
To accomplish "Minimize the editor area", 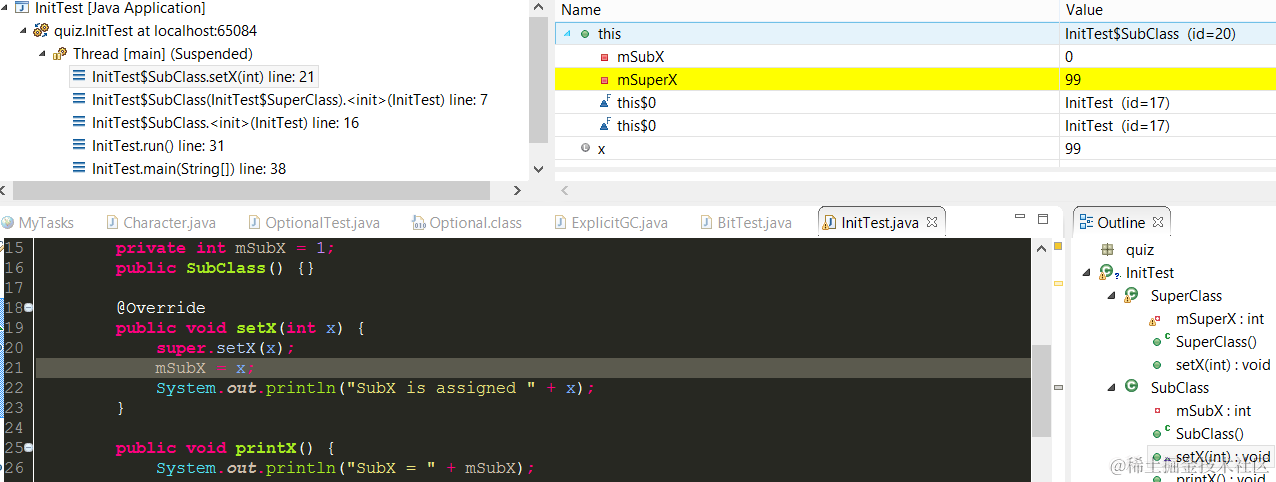I will (1020, 217).
